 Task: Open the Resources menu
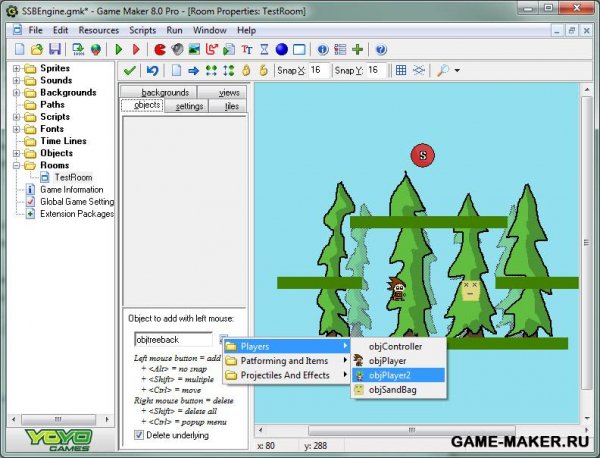(x=99, y=30)
